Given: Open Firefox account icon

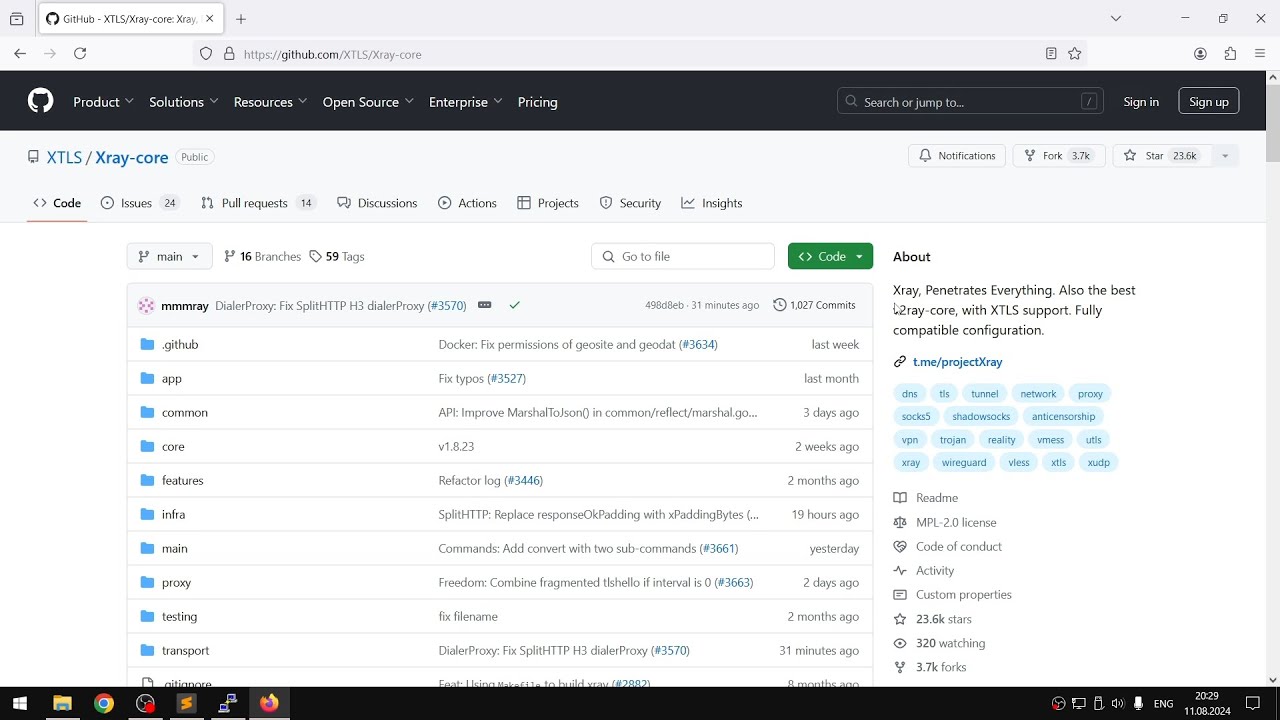Looking at the screenshot, I should tap(1200, 54).
